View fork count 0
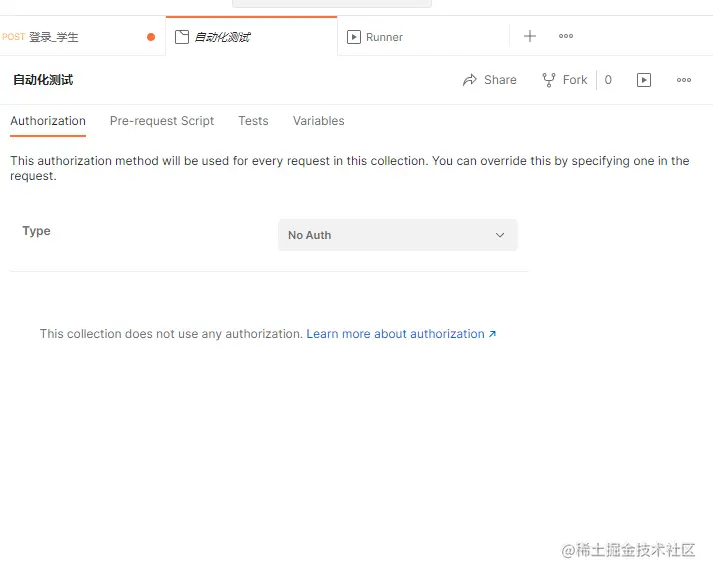Viewport: 713px width, 576px height. [608, 80]
